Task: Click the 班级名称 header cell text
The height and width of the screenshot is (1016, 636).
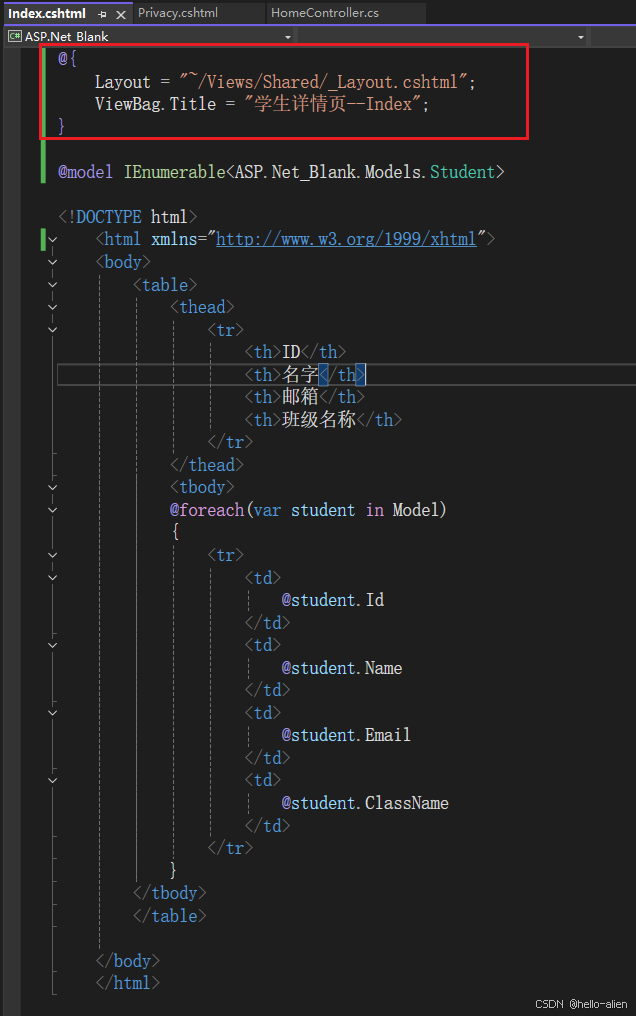Action: (319, 419)
